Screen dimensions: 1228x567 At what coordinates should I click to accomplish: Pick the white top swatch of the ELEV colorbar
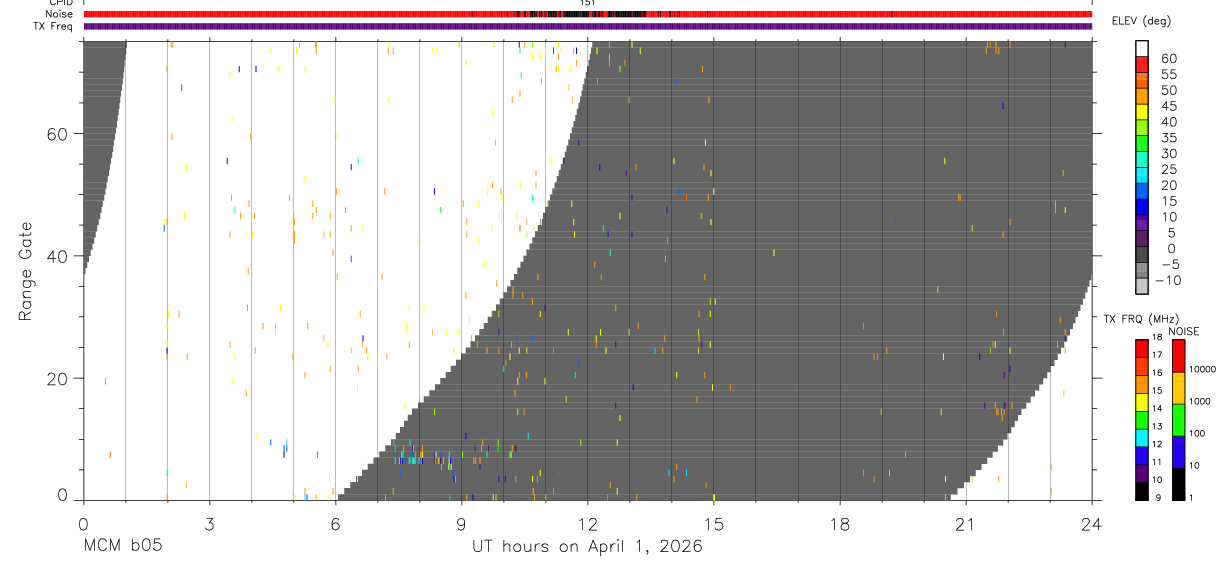pyautogui.click(x=1142, y=49)
